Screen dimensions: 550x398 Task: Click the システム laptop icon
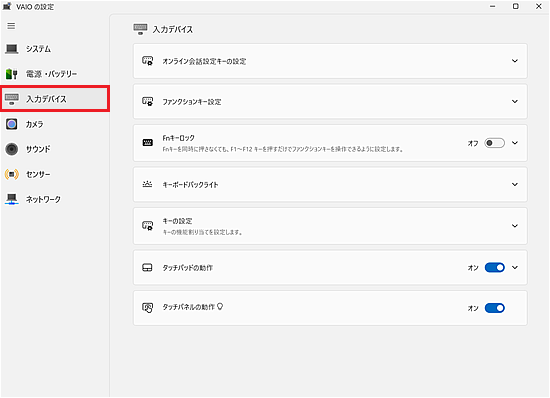point(12,49)
